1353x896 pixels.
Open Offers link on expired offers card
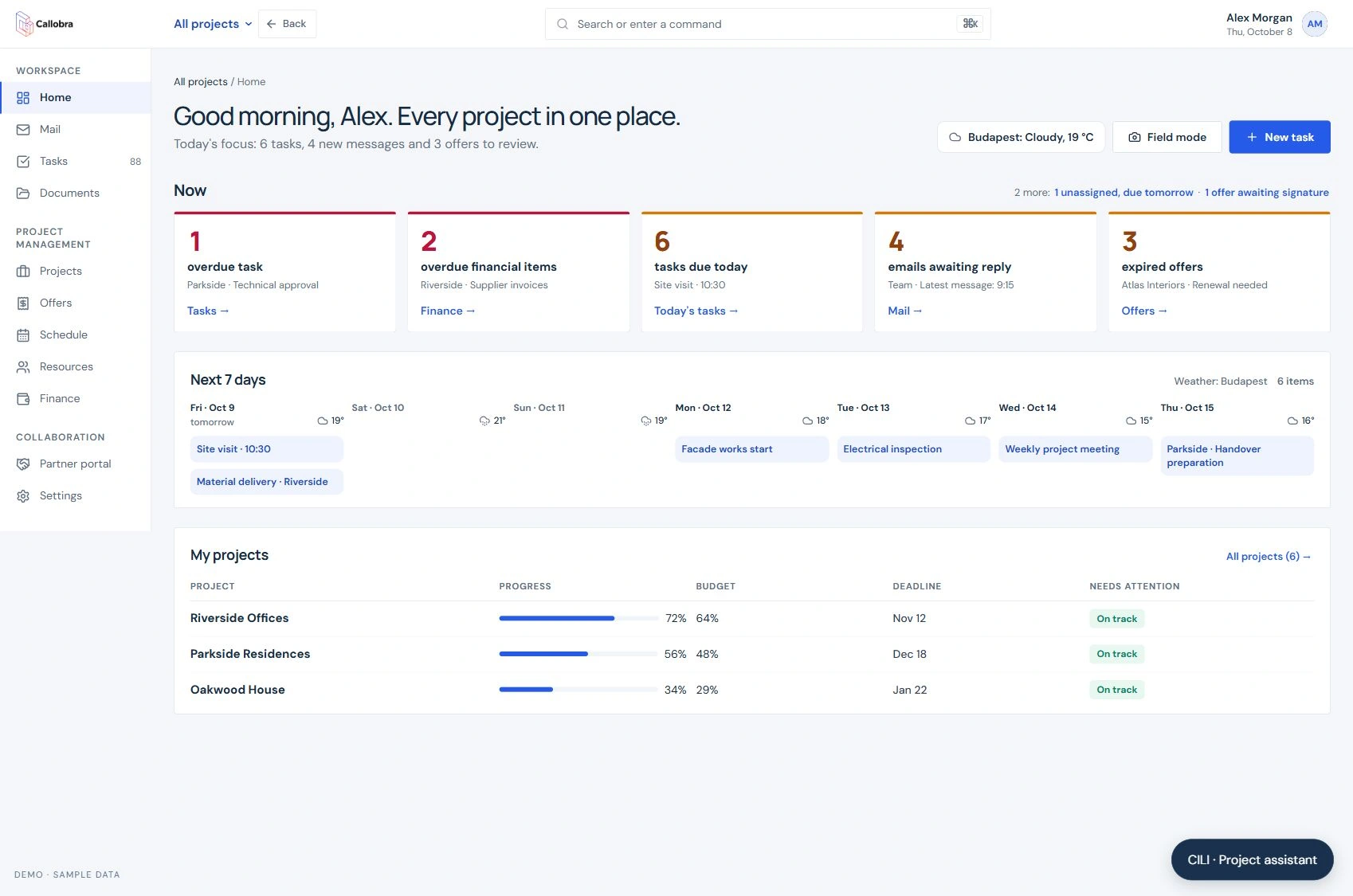click(1144, 311)
